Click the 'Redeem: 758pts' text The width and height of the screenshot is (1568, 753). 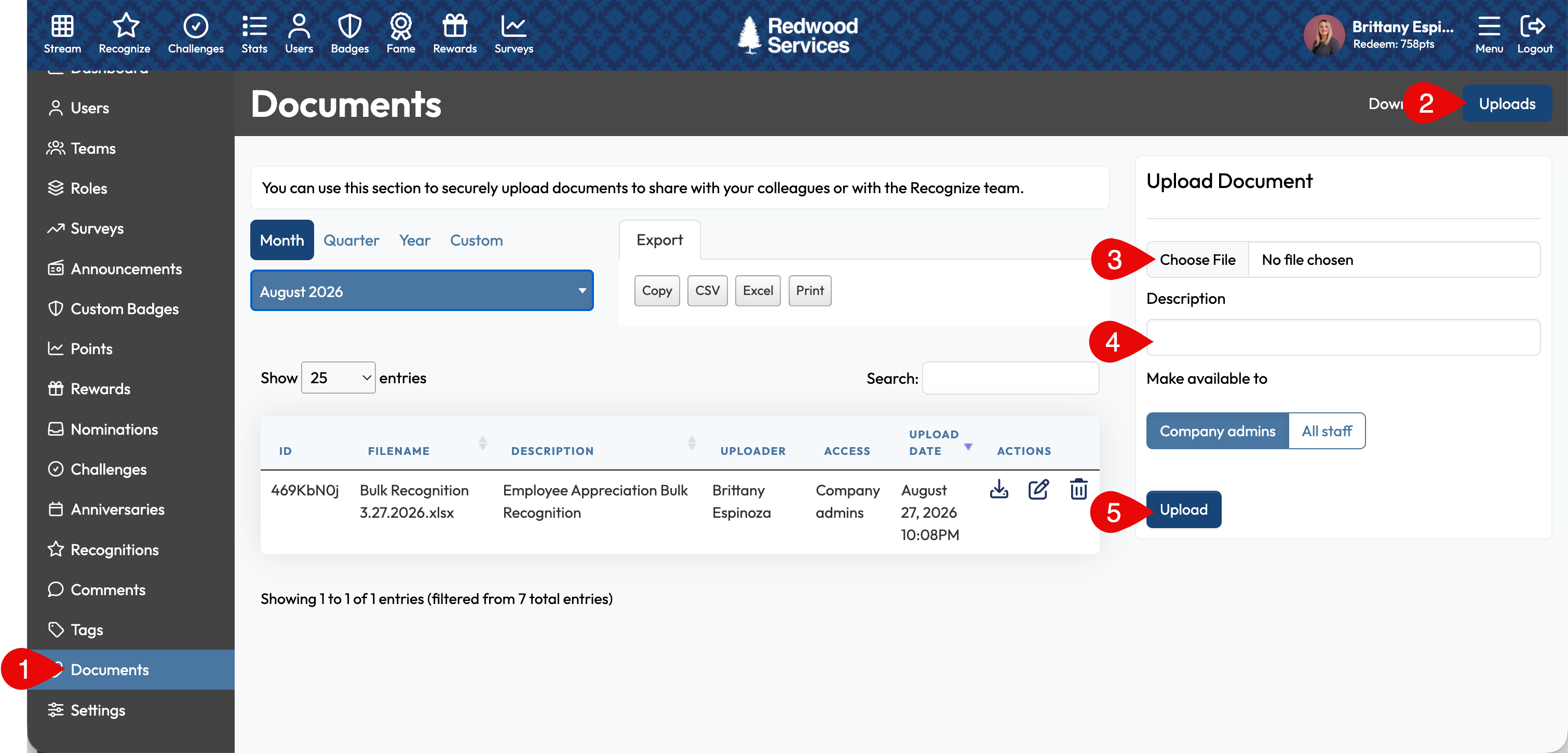click(1394, 44)
